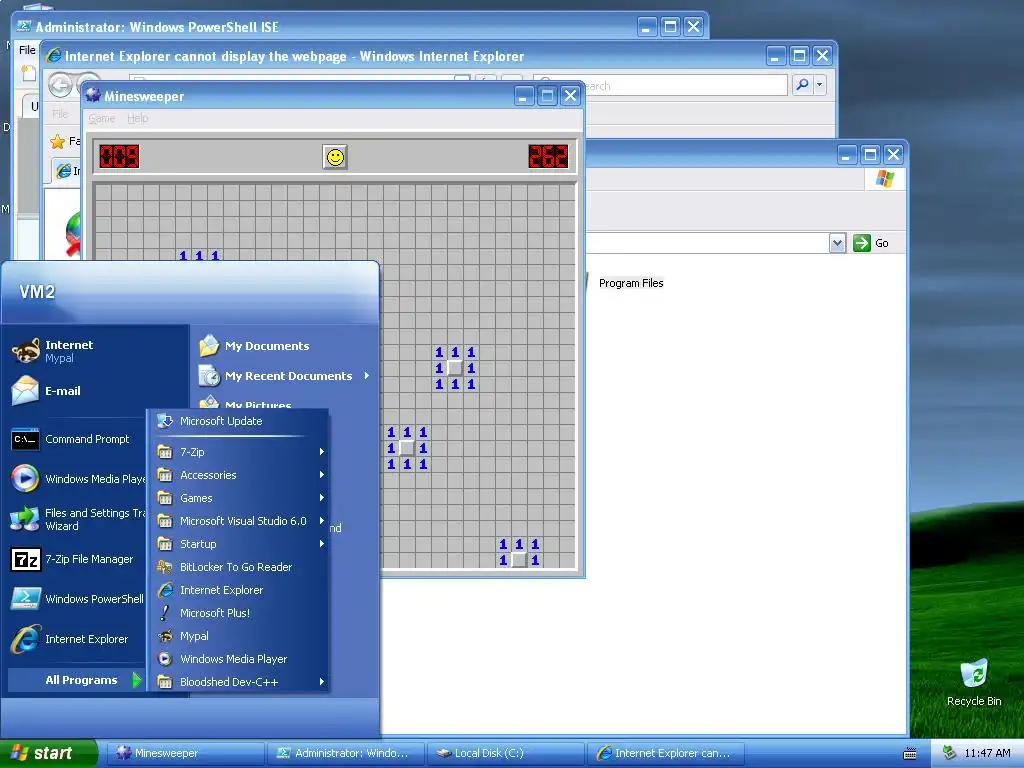Open My Documents folder
The width and height of the screenshot is (1024, 768).
pos(255,345)
